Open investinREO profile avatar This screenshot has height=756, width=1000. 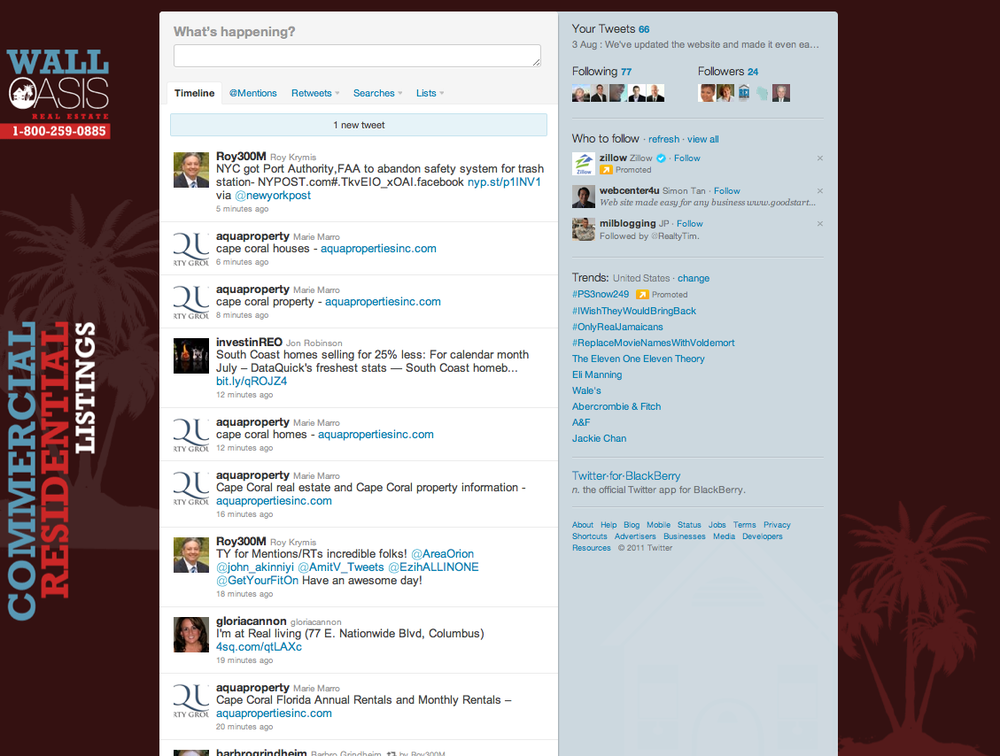[x=191, y=356]
